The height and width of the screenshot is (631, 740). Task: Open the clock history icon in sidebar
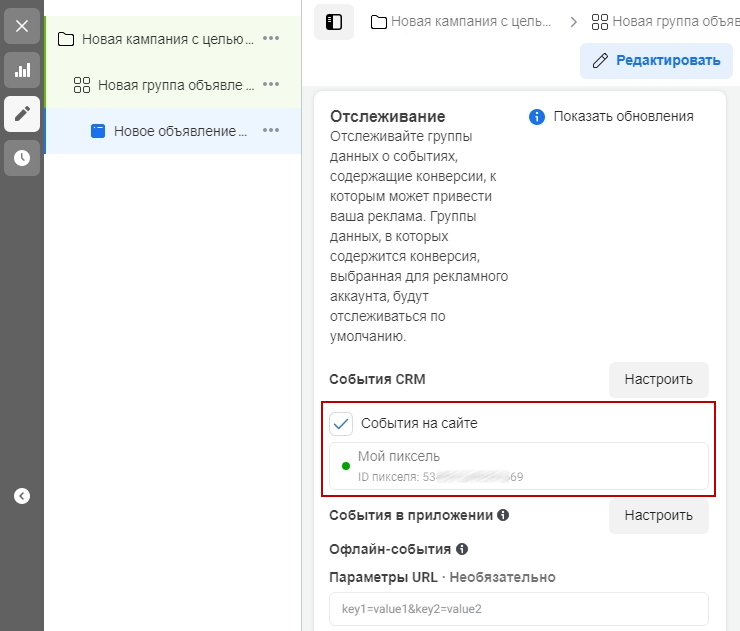[22, 158]
